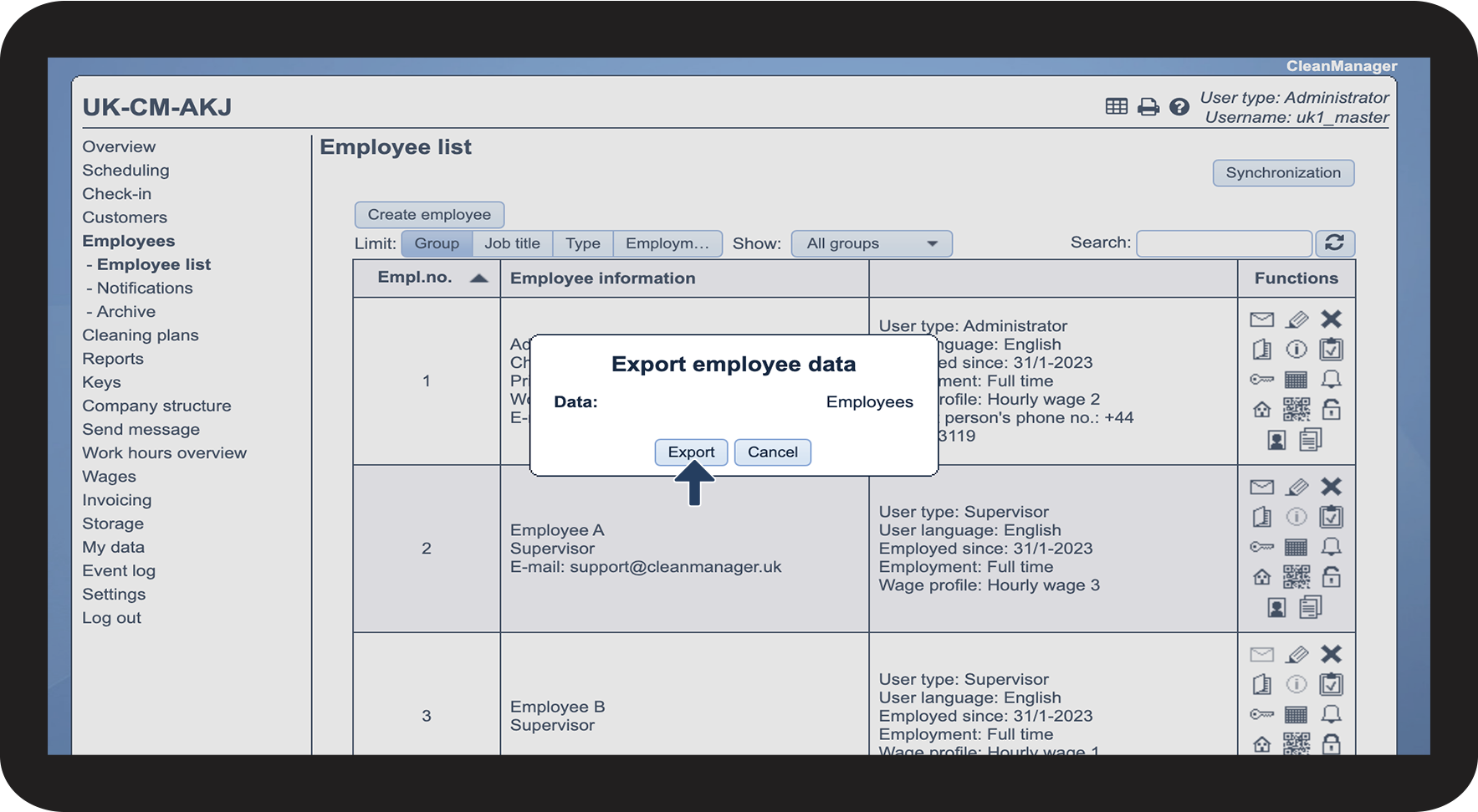Select the Group limit toggle
1478x812 pixels.
point(437,243)
